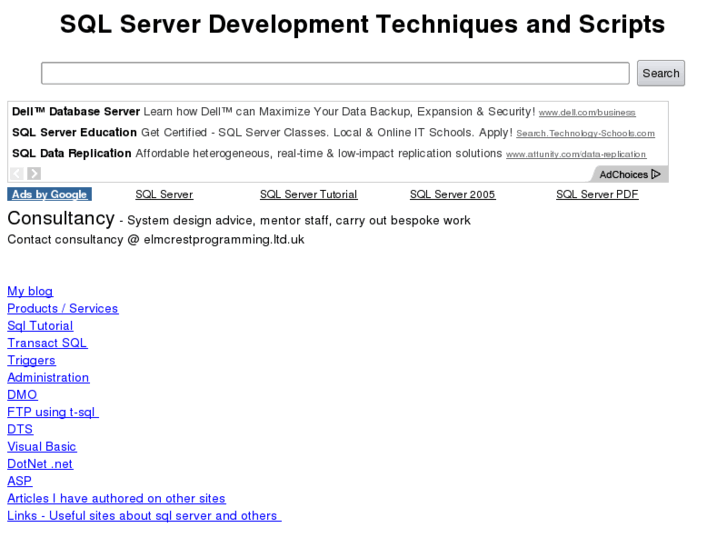
Task: Visit the www.attunity.com/data-replication link
Action: click(x=576, y=154)
